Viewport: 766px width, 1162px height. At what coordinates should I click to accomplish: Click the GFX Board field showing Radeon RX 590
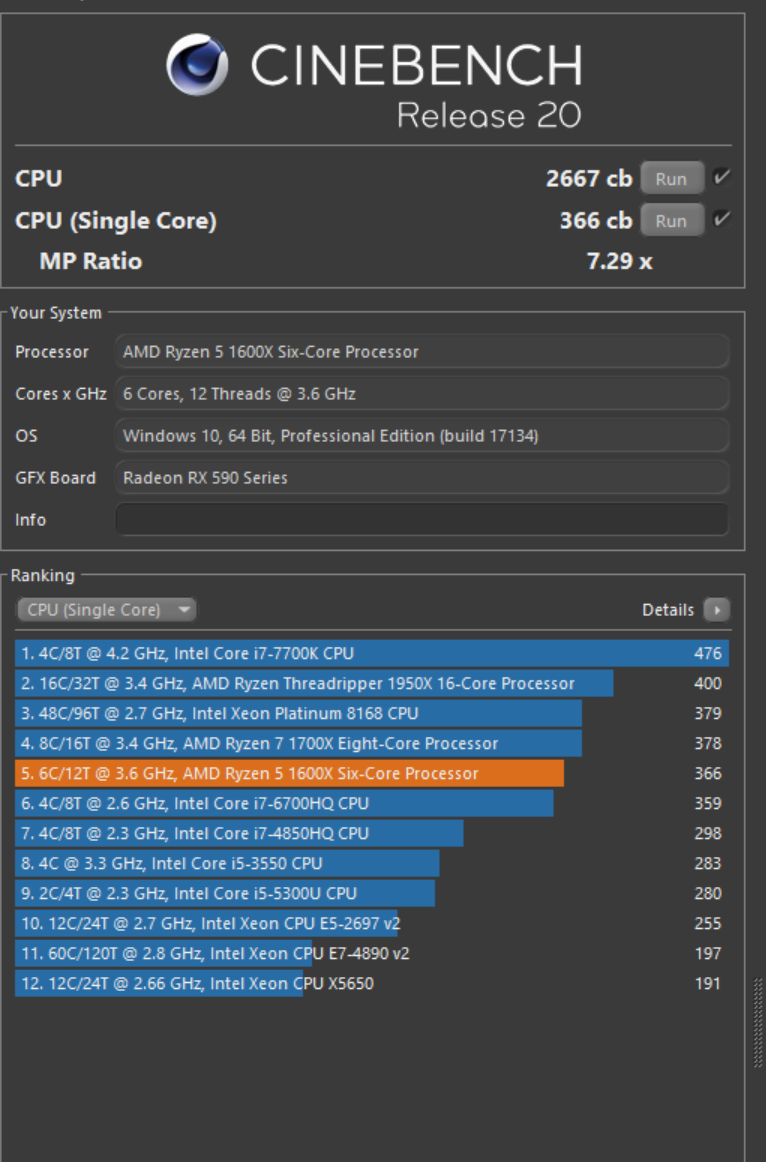point(420,478)
